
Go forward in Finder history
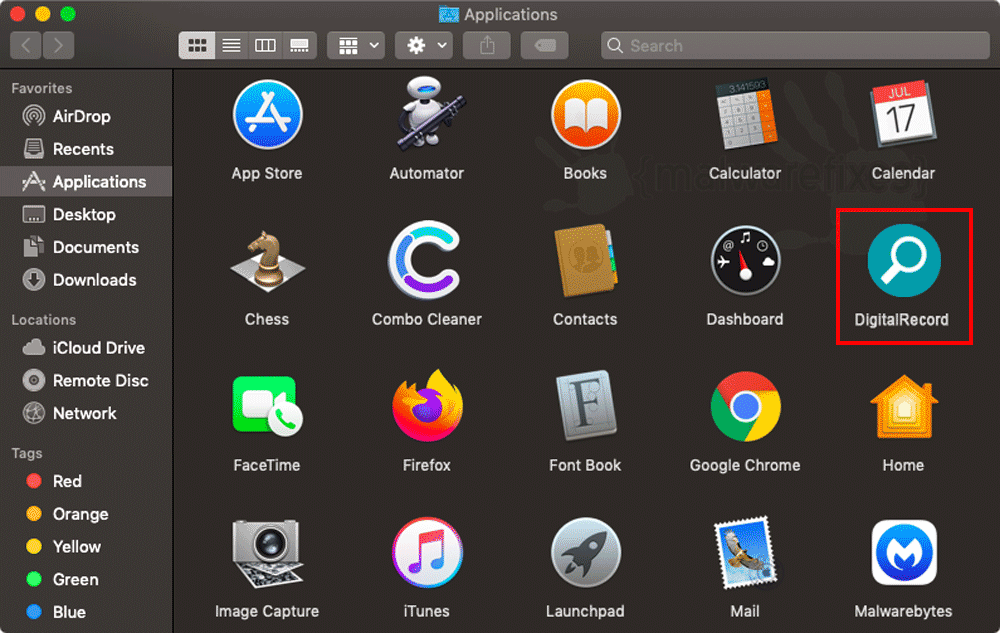click(59, 45)
